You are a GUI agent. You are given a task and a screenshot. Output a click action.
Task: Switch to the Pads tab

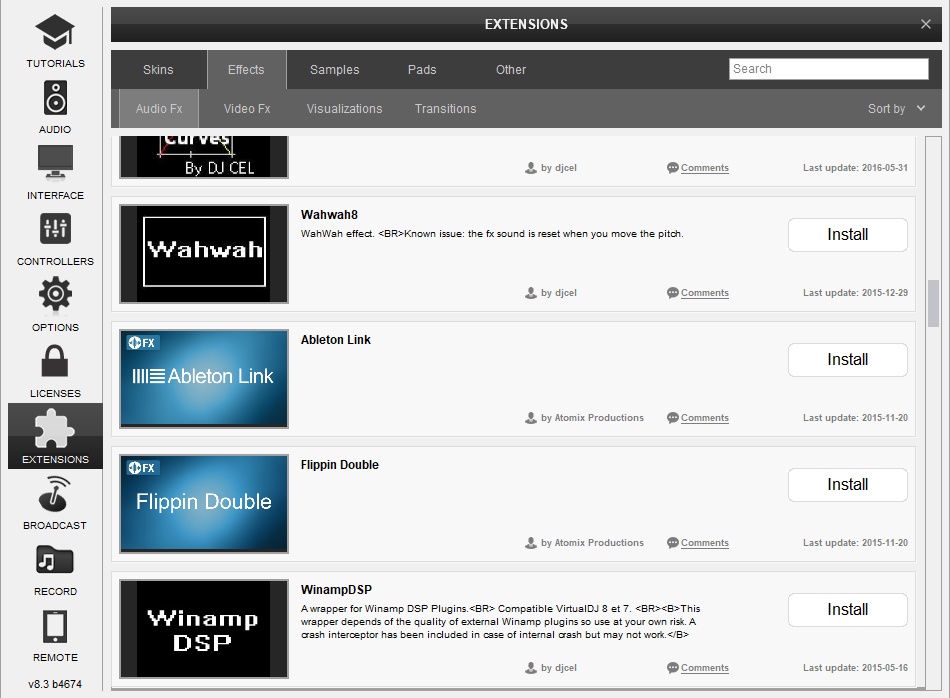[422, 70]
